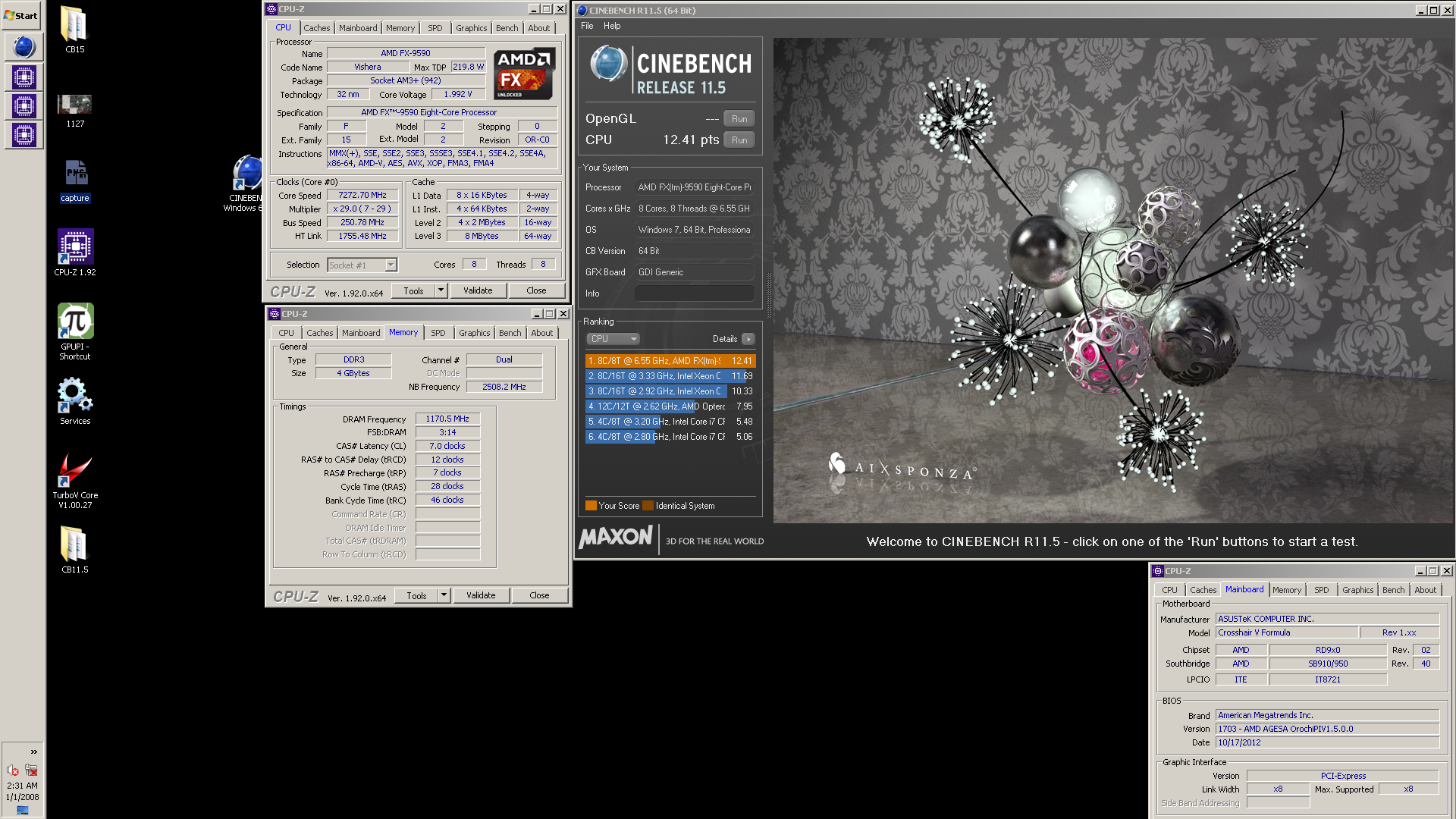Switch to SPD tab in Memory CPU-Z window
The image size is (1456, 819).
pos(438,333)
